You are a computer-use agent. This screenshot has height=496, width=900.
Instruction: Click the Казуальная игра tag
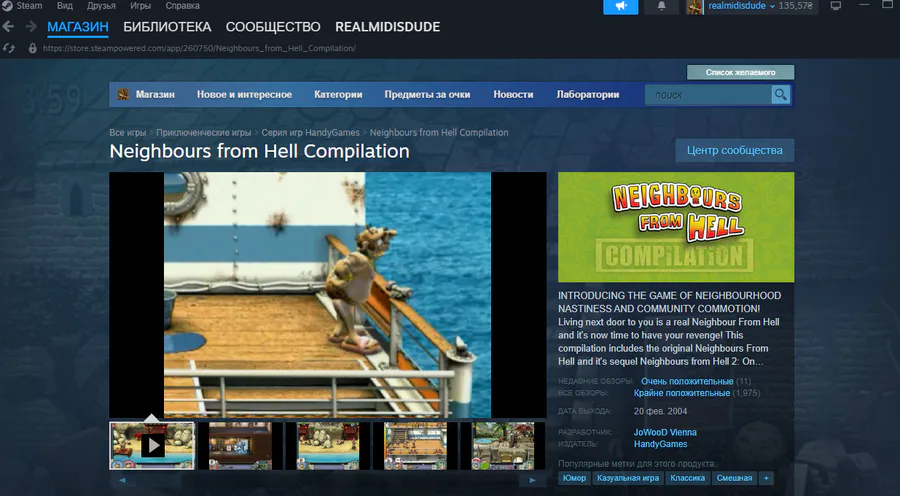click(628, 478)
